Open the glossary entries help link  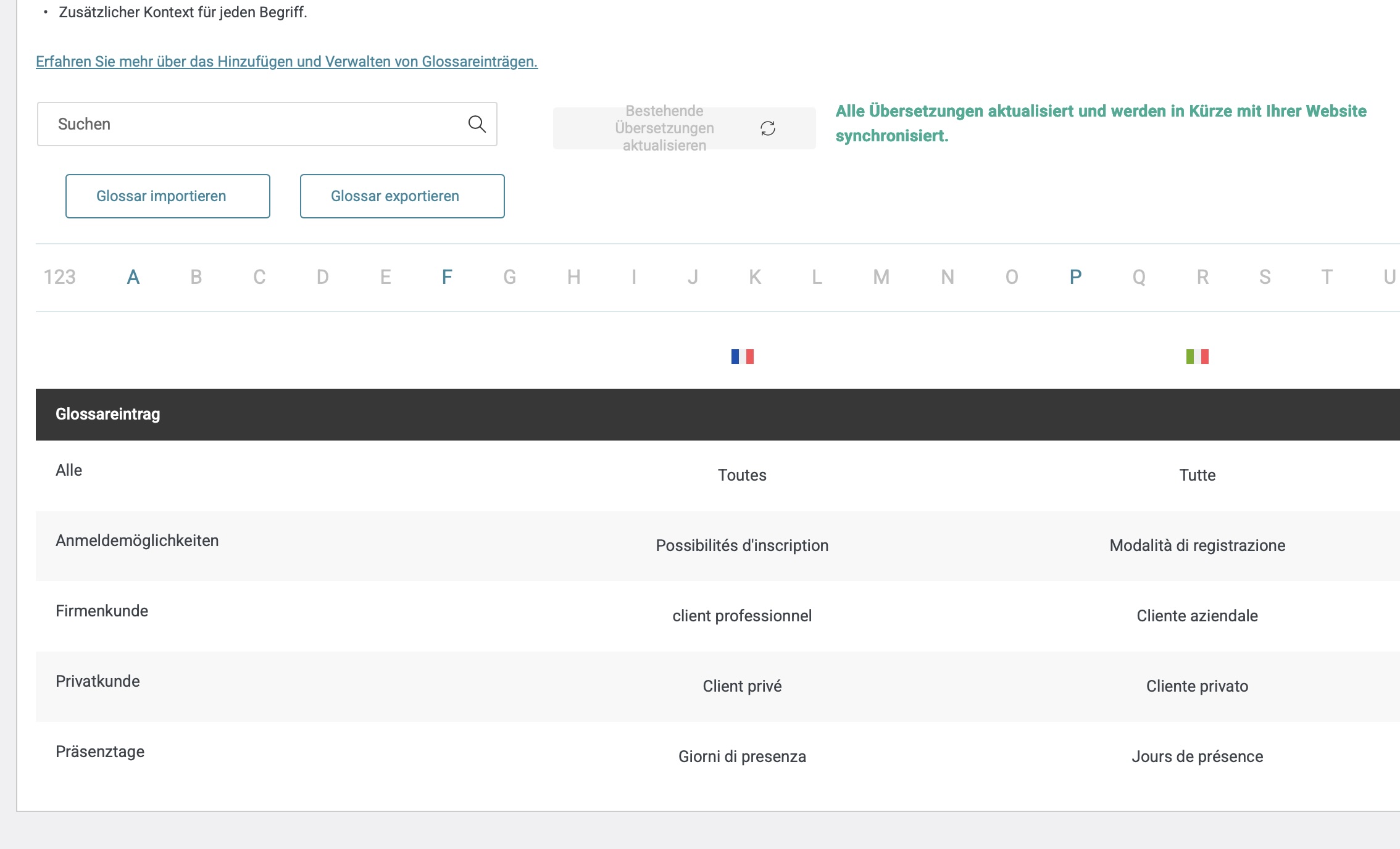coord(286,62)
